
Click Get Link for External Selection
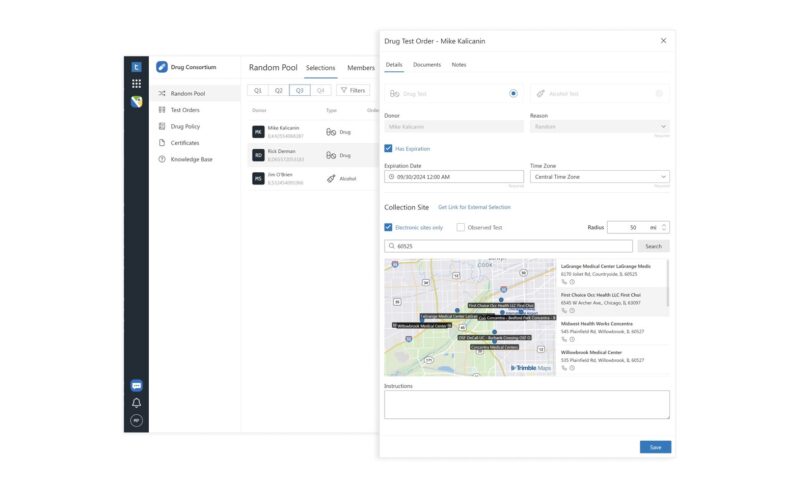[x=474, y=207]
